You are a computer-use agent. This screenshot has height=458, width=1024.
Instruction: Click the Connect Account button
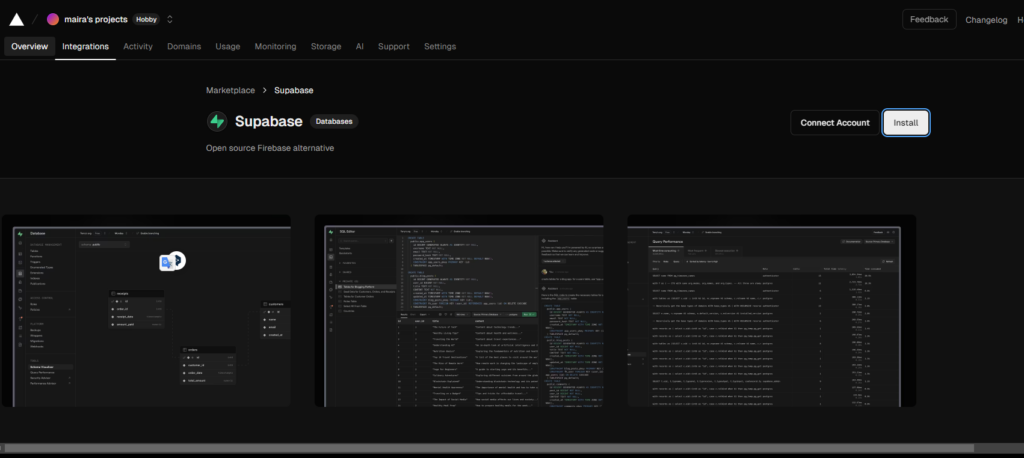click(x=835, y=123)
